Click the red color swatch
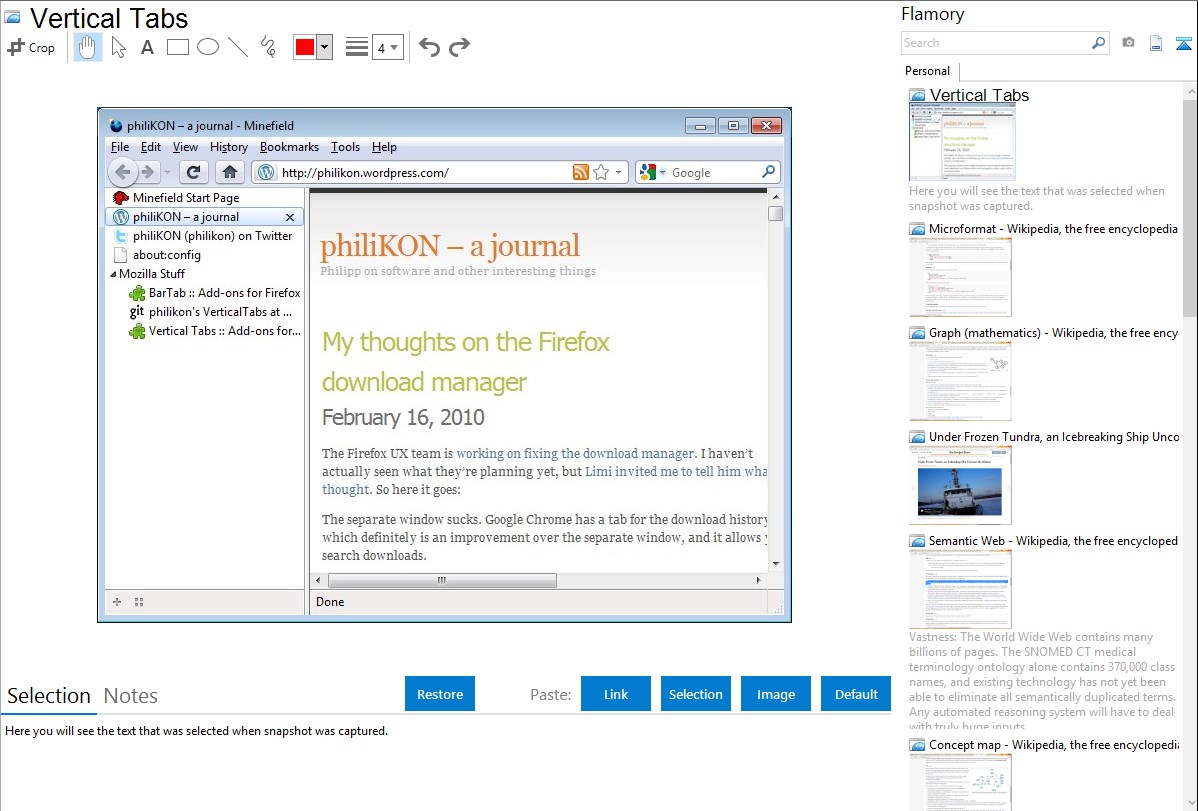The image size is (1198, 811). [x=305, y=47]
